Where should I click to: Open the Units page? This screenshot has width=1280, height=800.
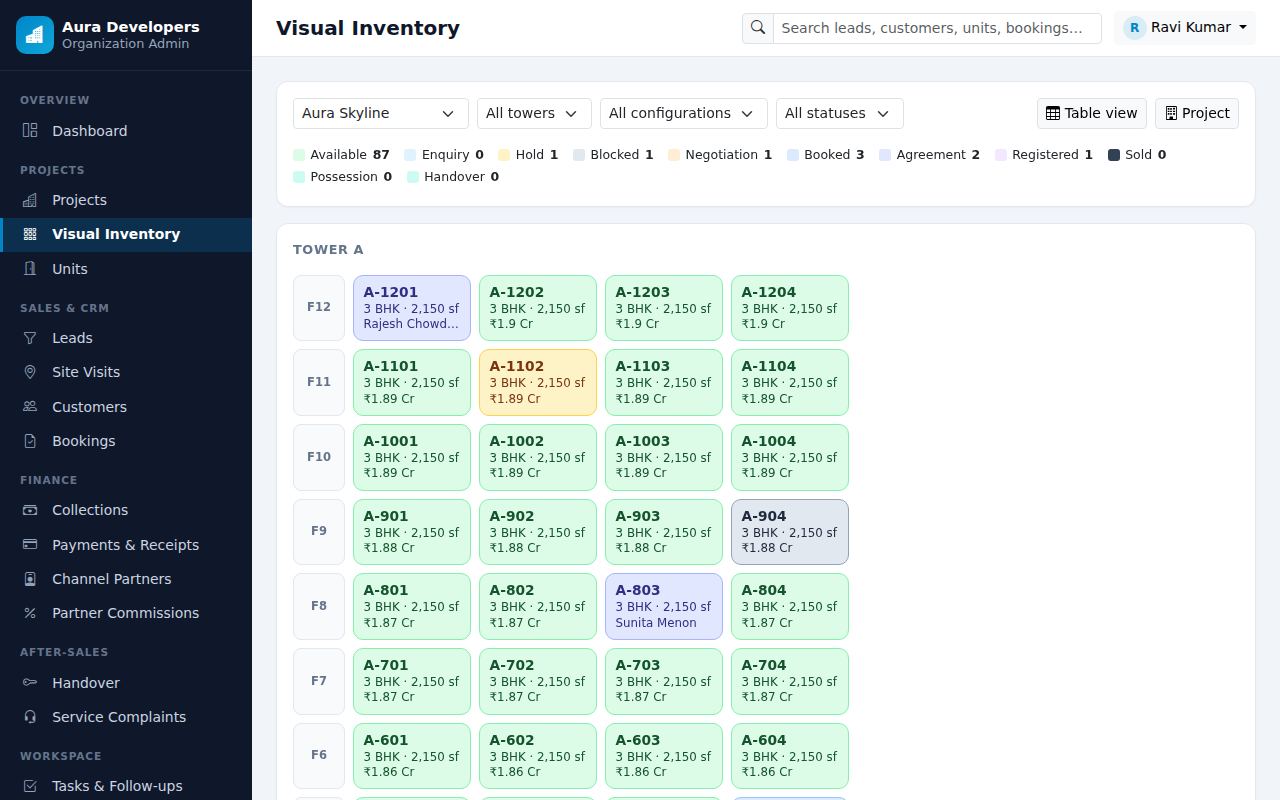(126, 269)
